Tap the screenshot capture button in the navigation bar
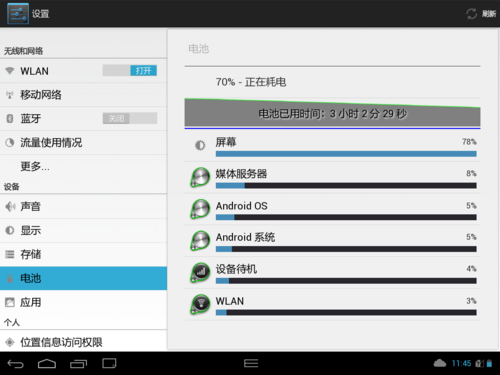The height and width of the screenshot is (375, 500). pos(109,363)
